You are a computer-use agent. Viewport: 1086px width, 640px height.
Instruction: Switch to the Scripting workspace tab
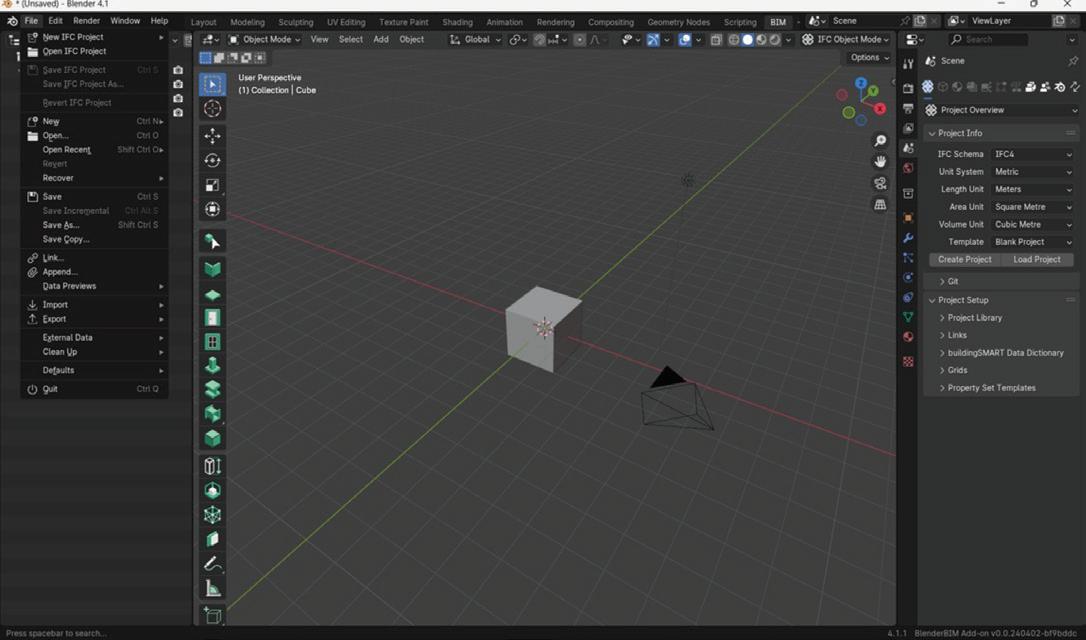740,22
